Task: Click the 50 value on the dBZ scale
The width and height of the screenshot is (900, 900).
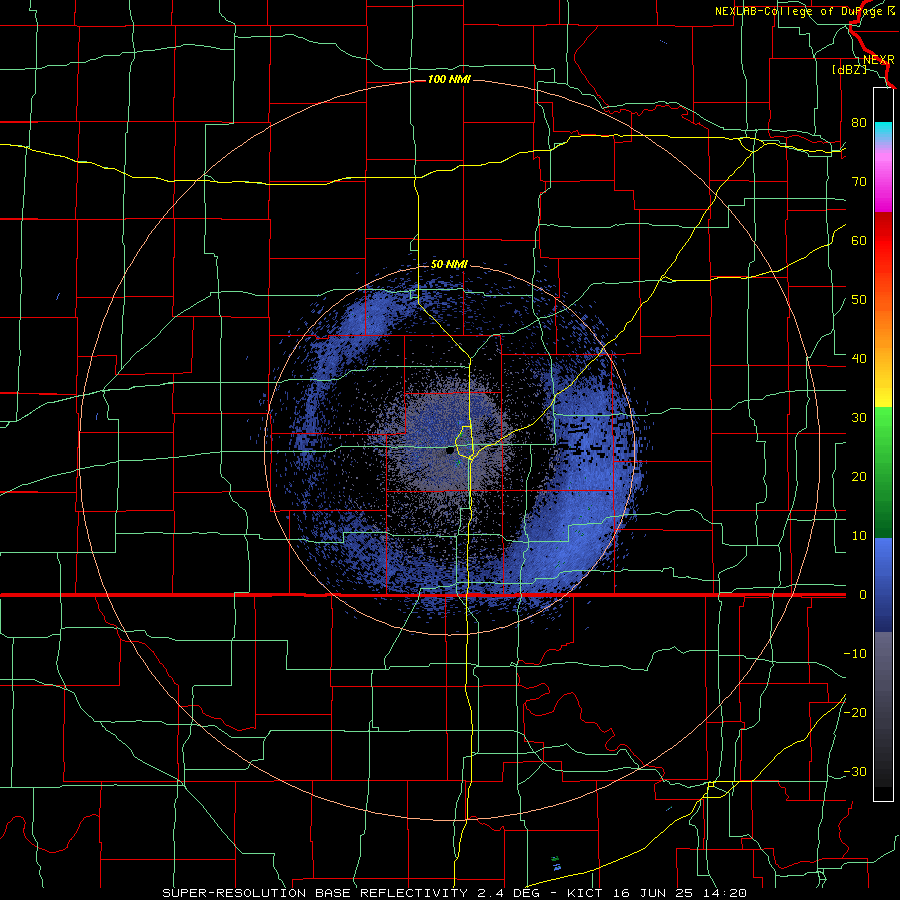Action: click(x=859, y=300)
